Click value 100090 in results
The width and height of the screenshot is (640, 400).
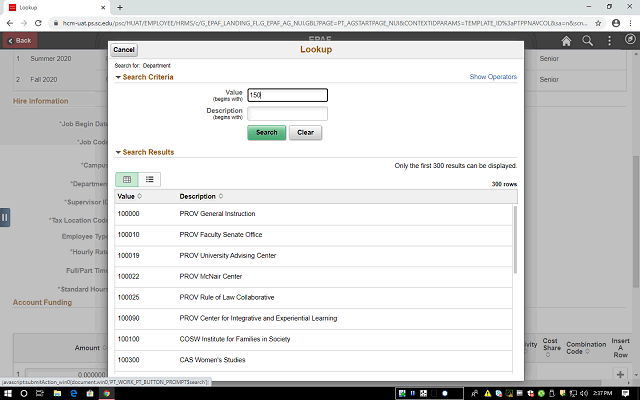(x=129, y=318)
